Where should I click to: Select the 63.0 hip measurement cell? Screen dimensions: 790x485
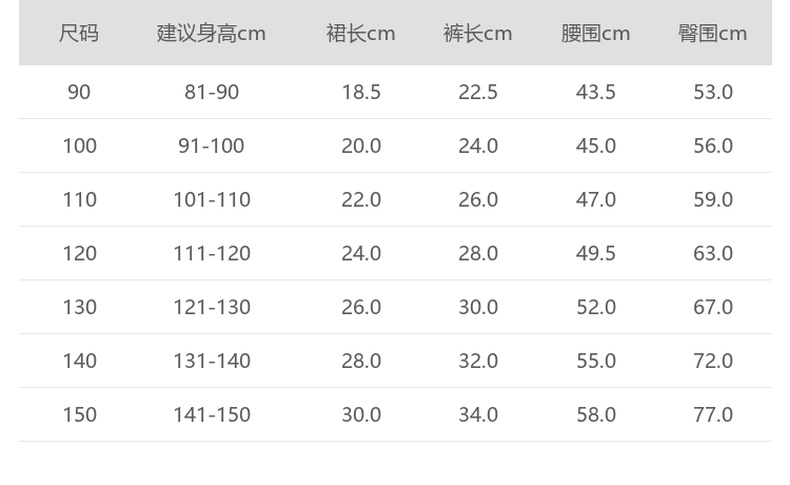click(713, 254)
